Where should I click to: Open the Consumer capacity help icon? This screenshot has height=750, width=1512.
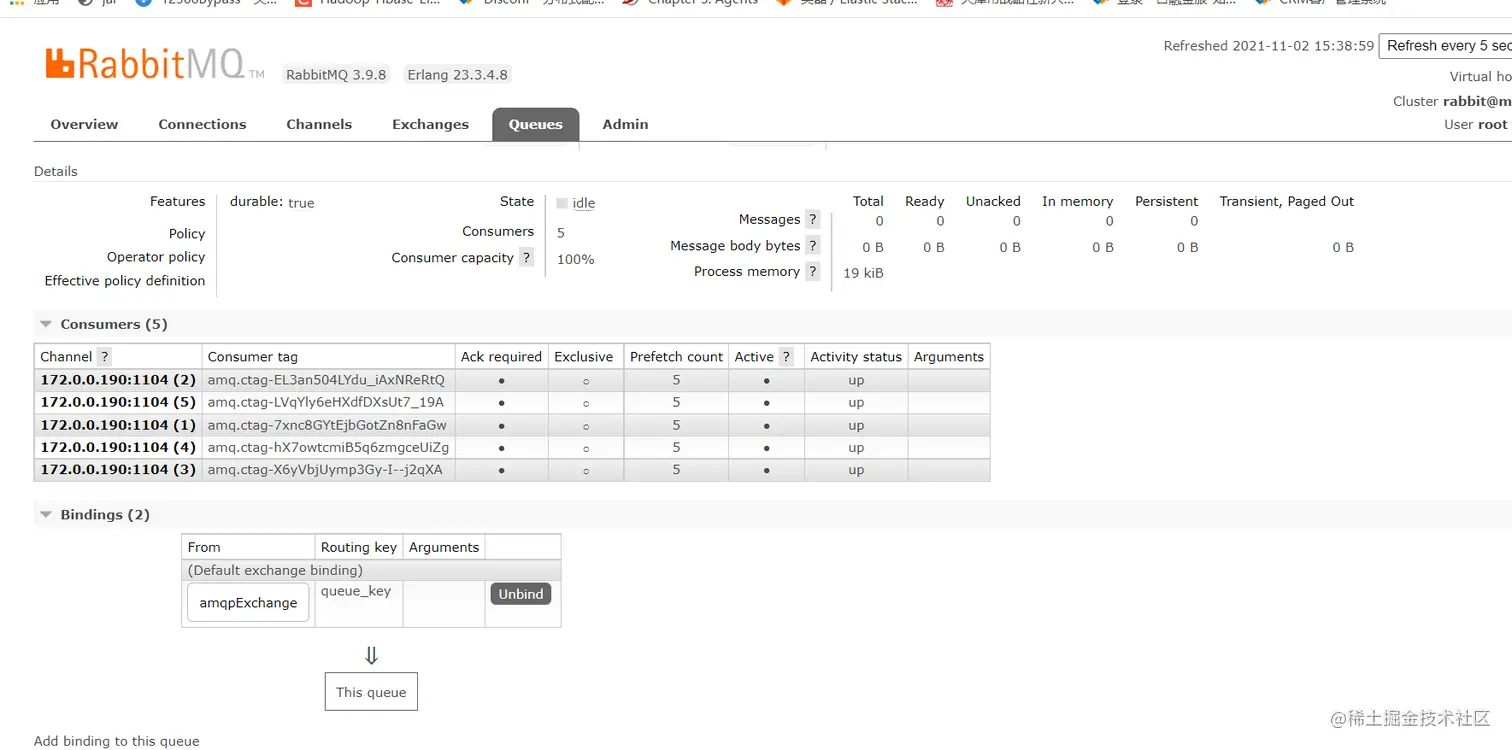[x=527, y=258]
